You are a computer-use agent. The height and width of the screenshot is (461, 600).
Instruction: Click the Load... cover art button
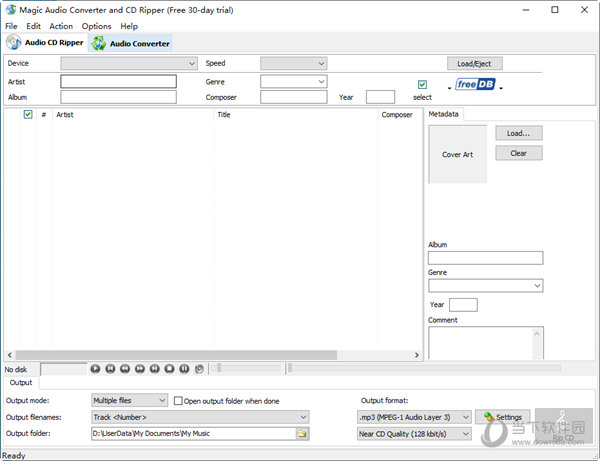518,133
